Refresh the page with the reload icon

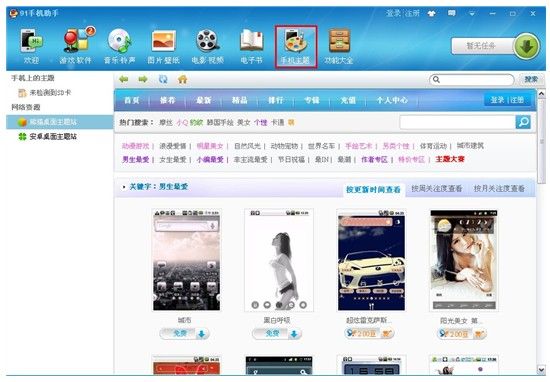(x=163, y=79)
